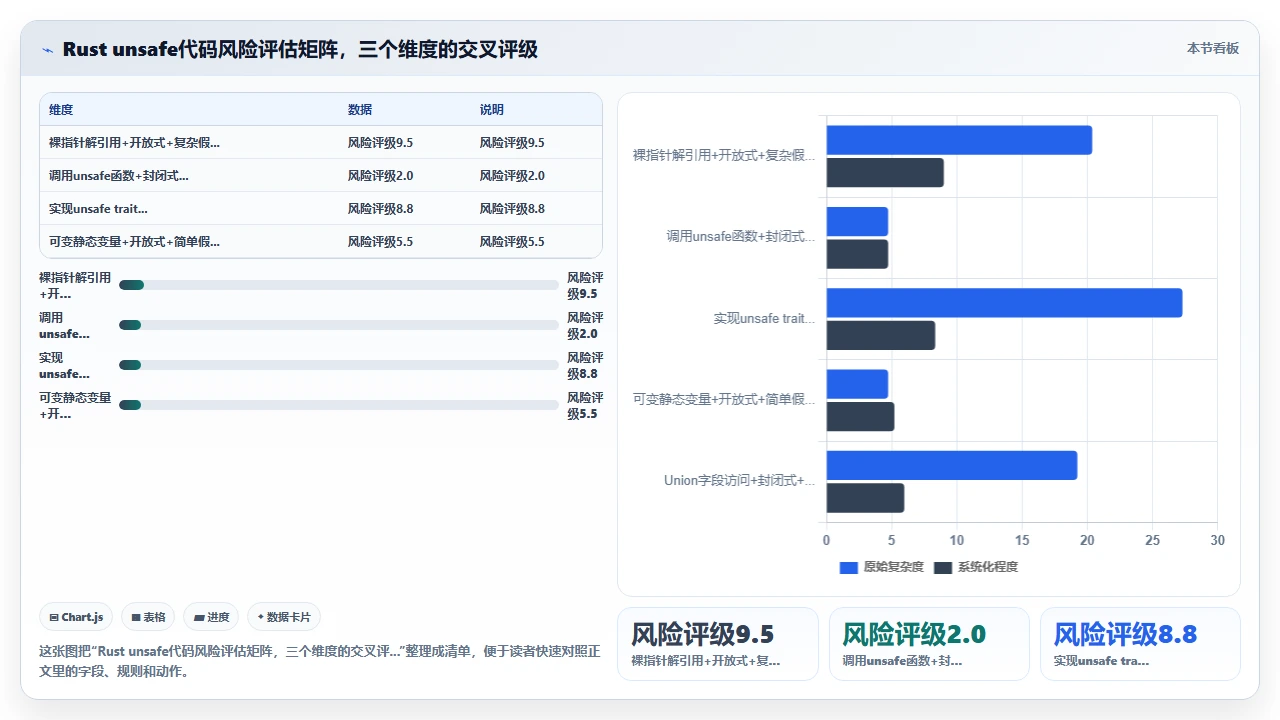Image resolution: width=1280 pixels, height=720 pixels.
Task: Click table cell 裸指针解引用+开放式+复杂假…
Action: pos(134,143)
